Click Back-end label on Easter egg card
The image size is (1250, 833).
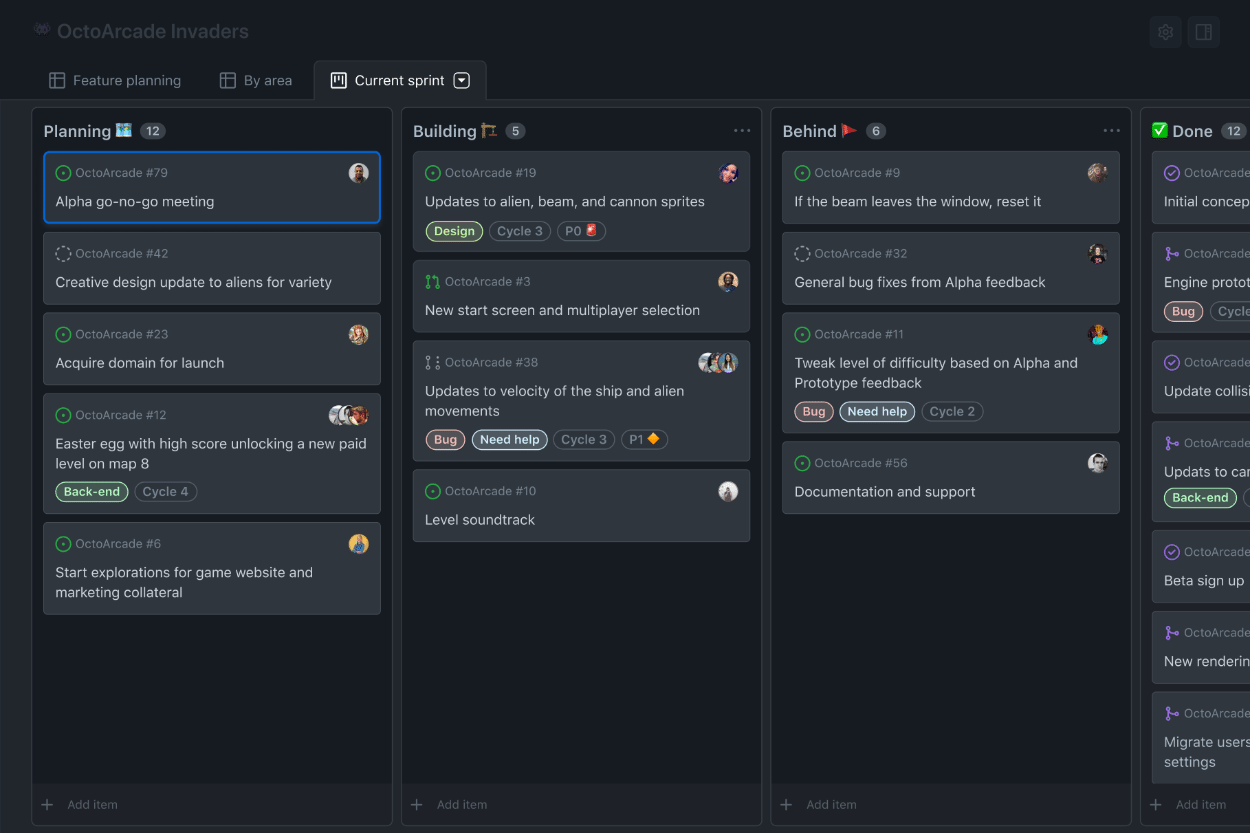[92, 492]
